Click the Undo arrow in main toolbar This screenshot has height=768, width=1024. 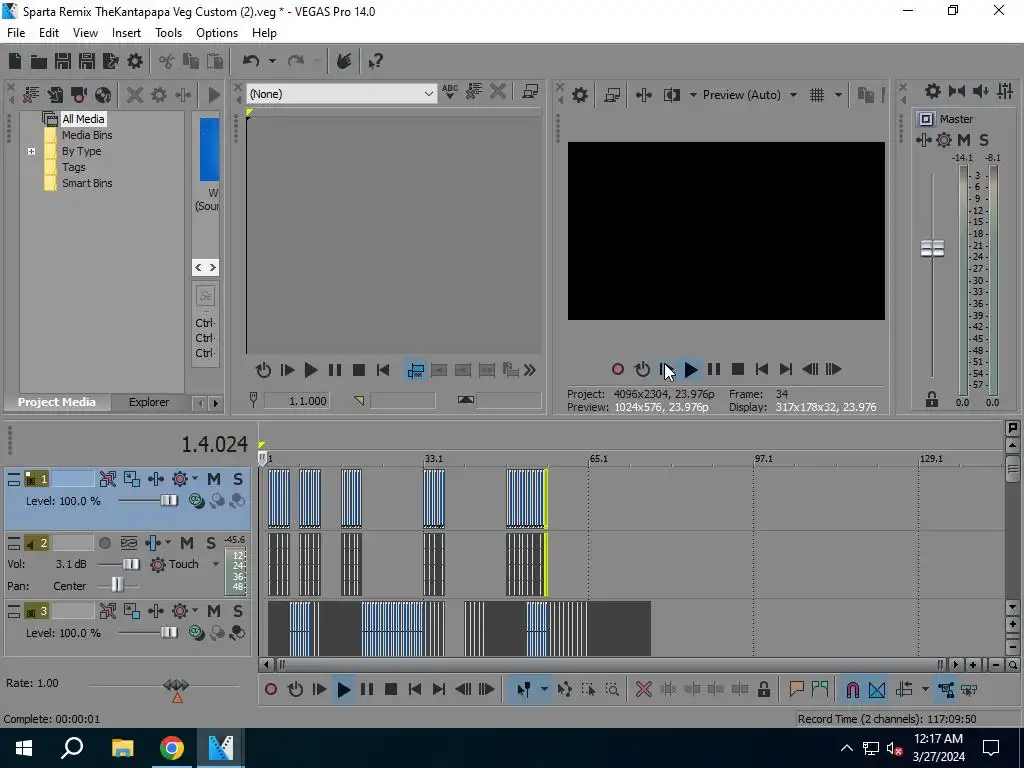pos(251,61)
